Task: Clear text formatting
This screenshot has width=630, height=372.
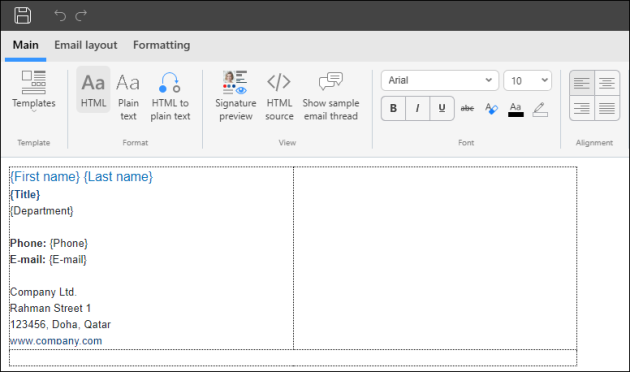Action: (x=491, y=108)
